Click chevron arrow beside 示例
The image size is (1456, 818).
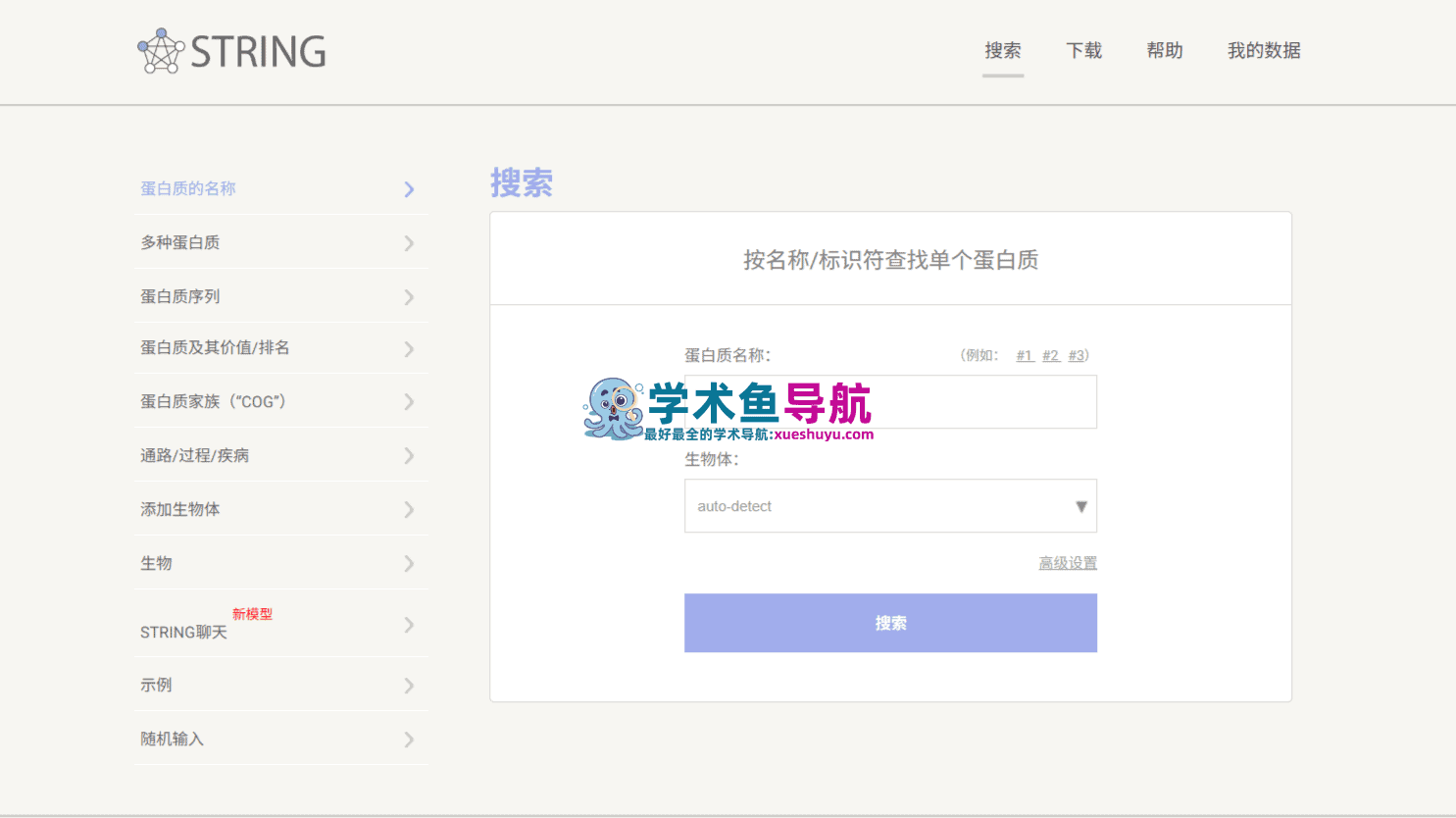410,686
